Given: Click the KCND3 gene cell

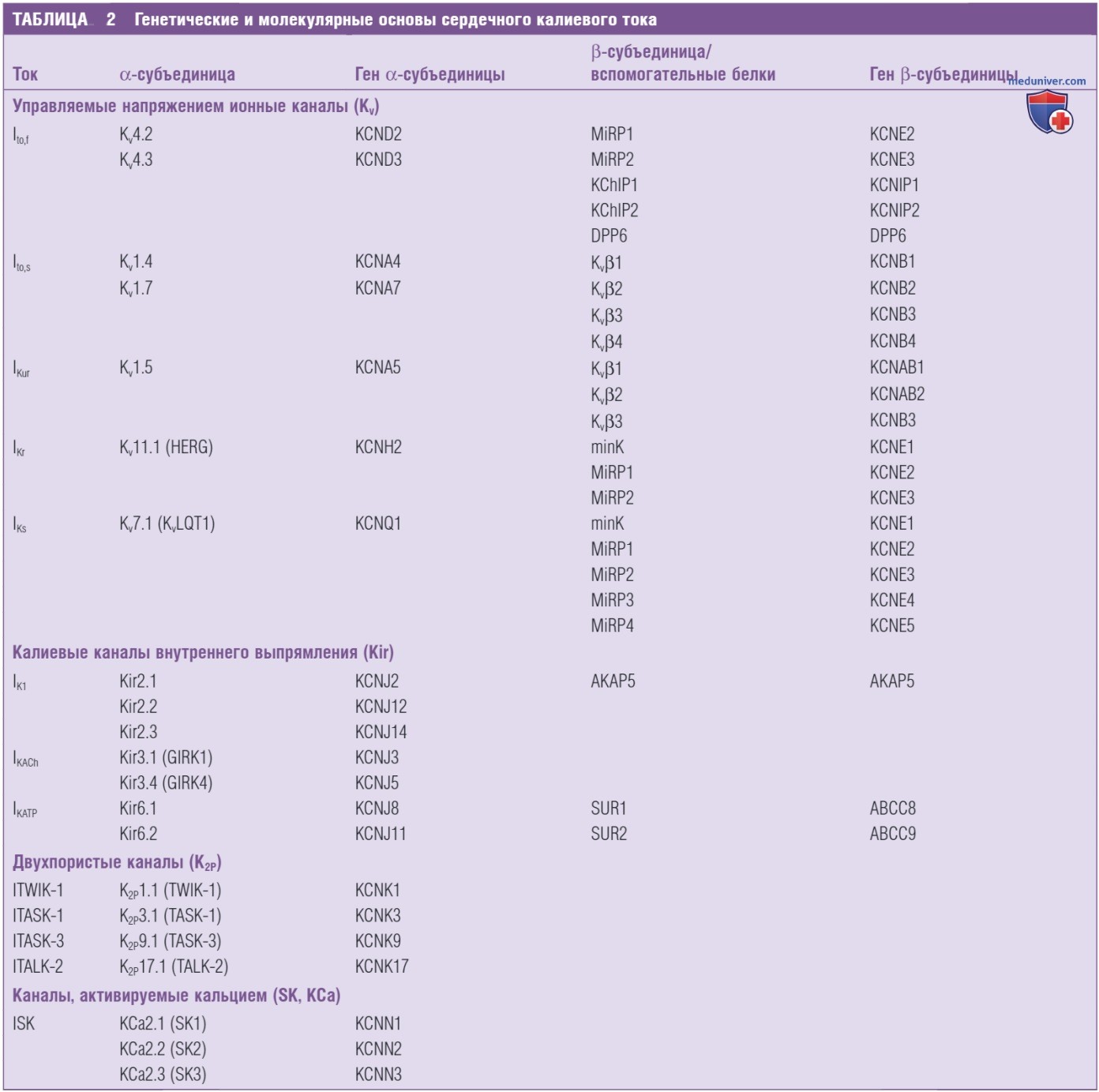Looking at the screenshot, I should pos(378,159).
